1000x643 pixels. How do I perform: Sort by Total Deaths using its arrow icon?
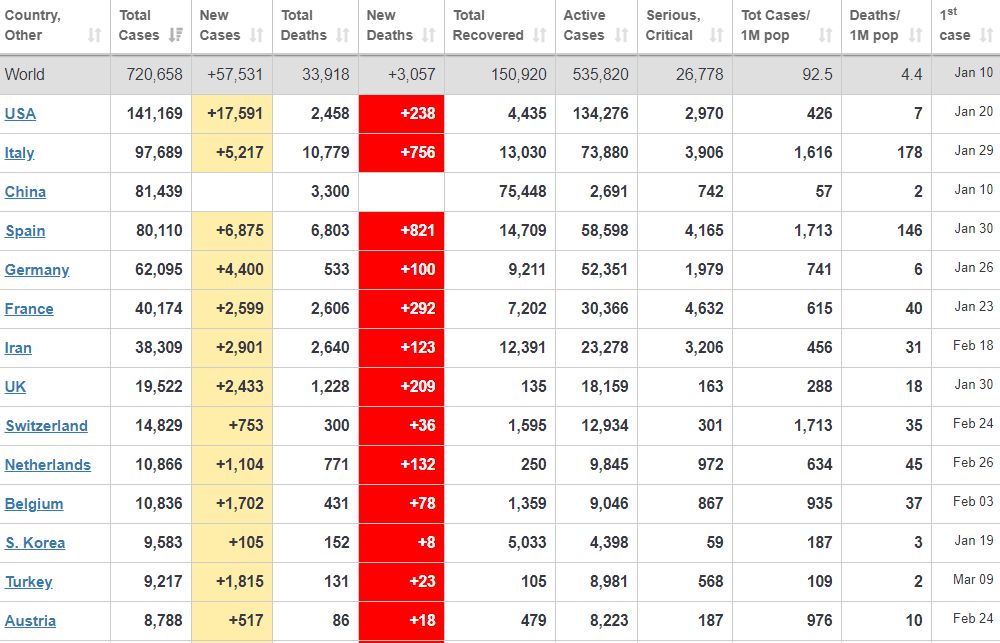[343, 35]
